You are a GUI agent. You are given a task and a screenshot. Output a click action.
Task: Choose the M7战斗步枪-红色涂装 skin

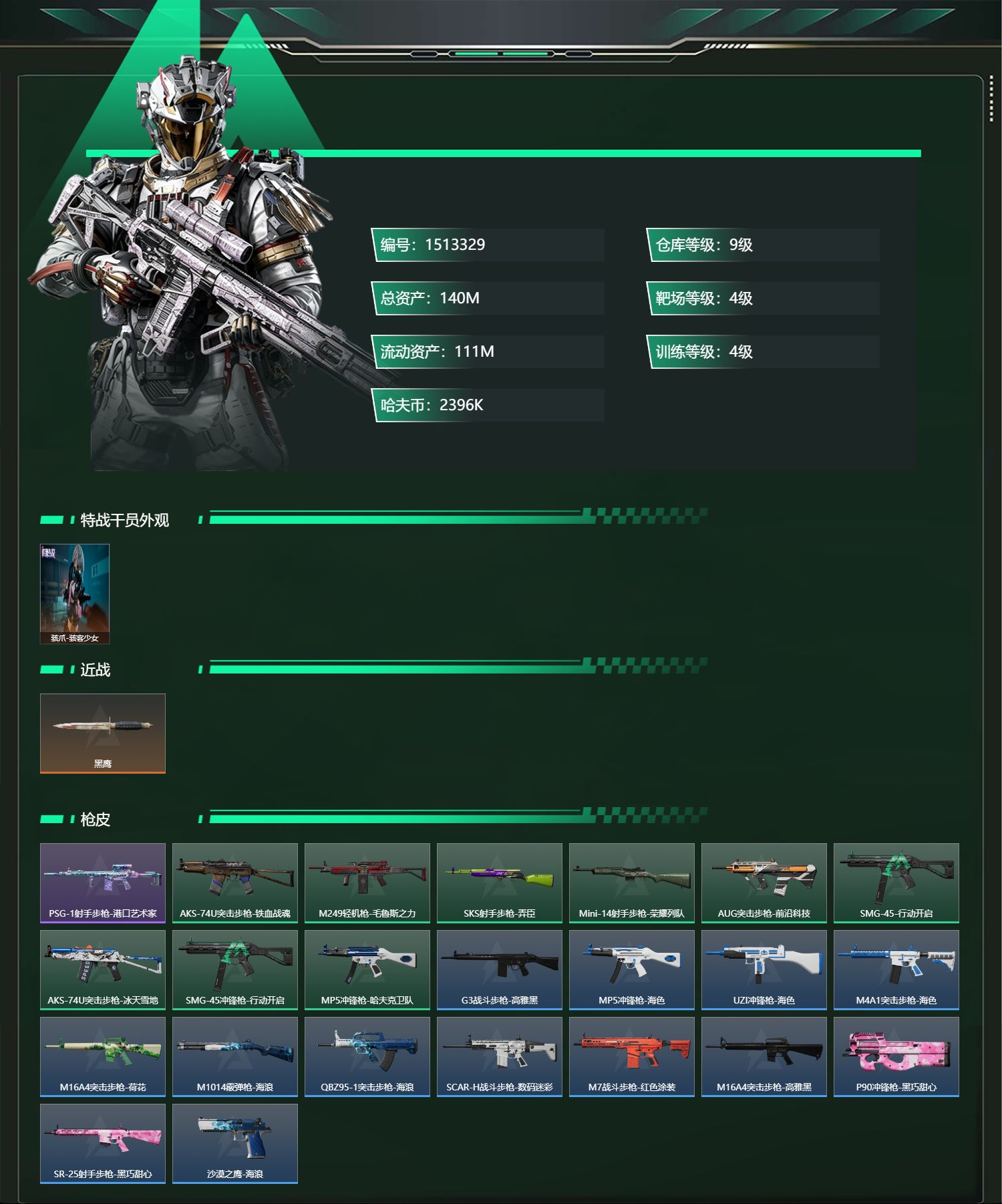click(632, 1057)
